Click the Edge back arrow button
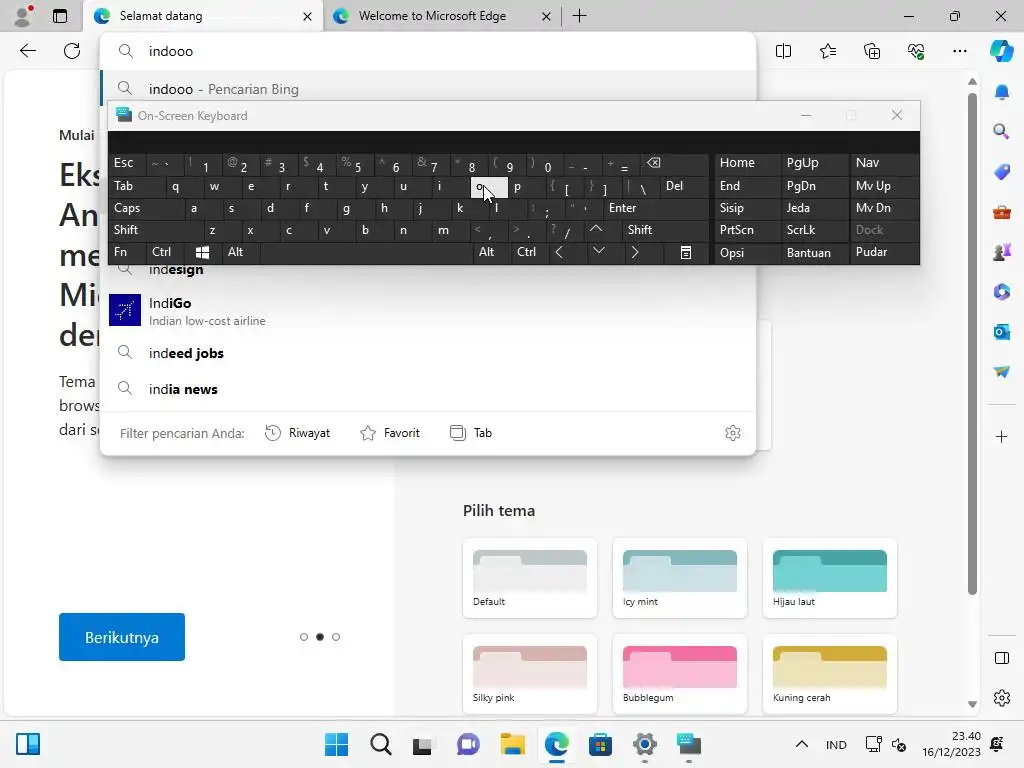 (27, 51)
